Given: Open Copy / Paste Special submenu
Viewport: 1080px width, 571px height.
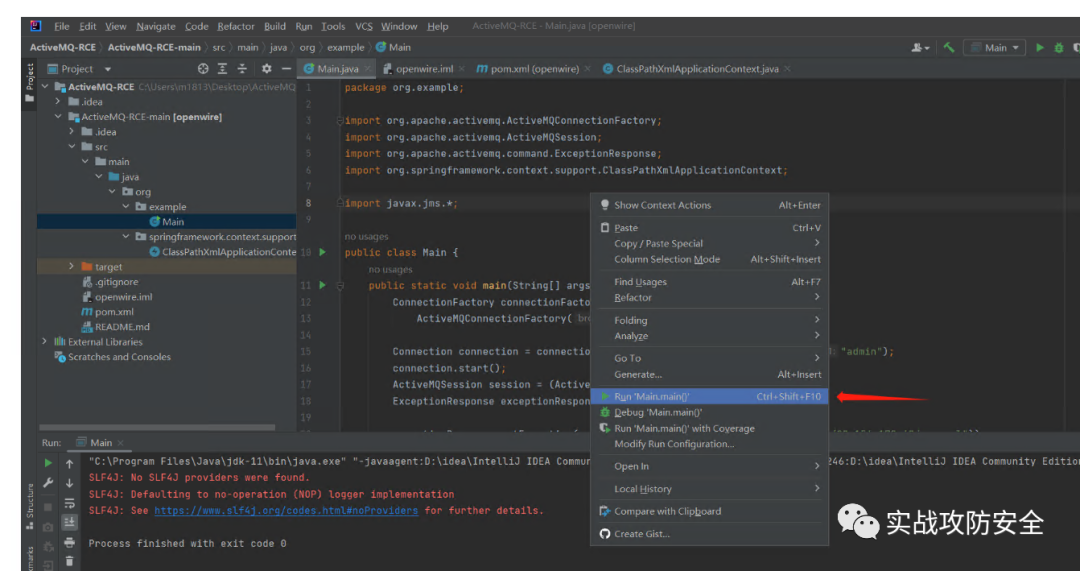Looking at the screenshot, I should pyautogui.click(x=709, y=244).
